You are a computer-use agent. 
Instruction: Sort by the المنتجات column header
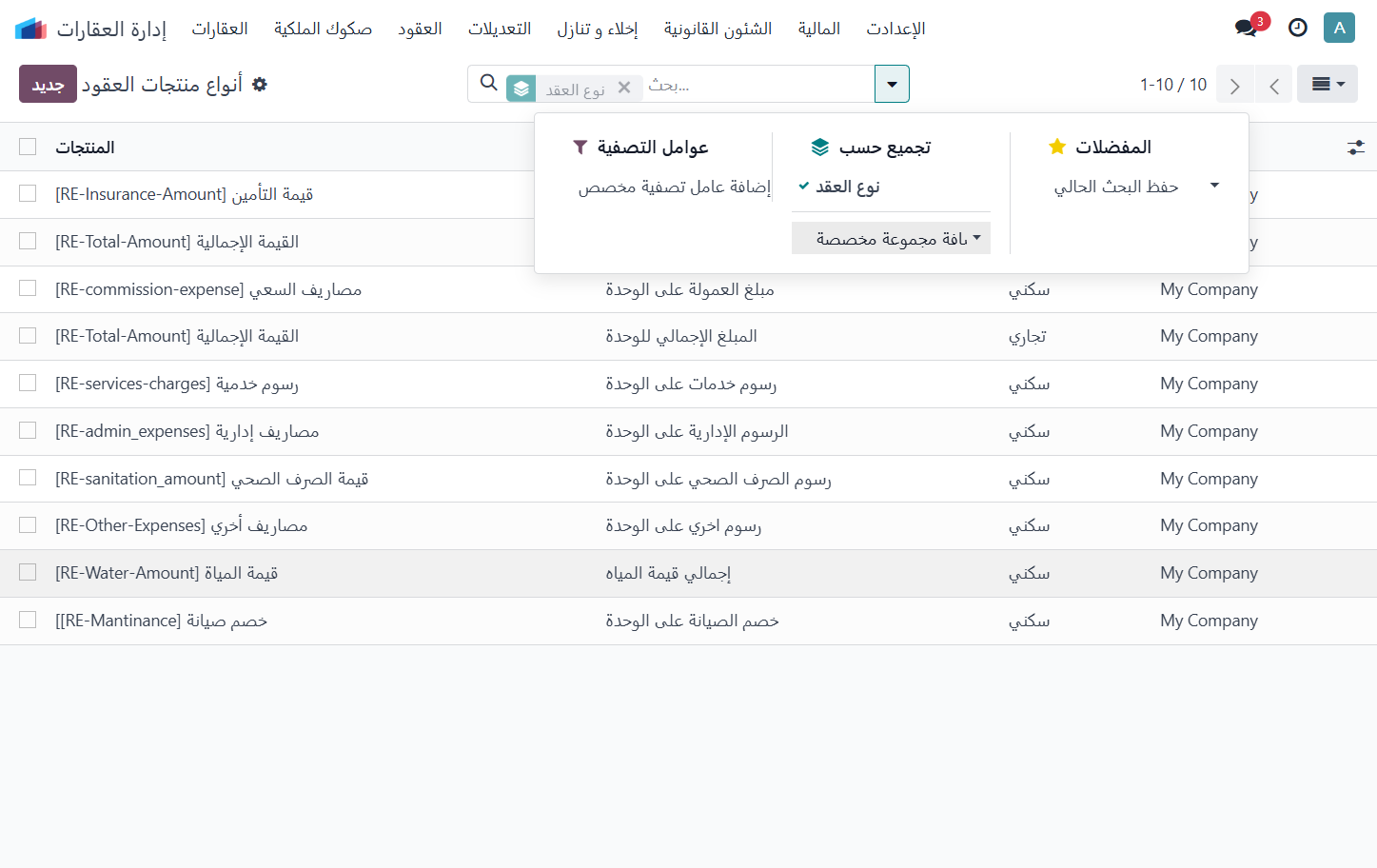click(85, 148)
